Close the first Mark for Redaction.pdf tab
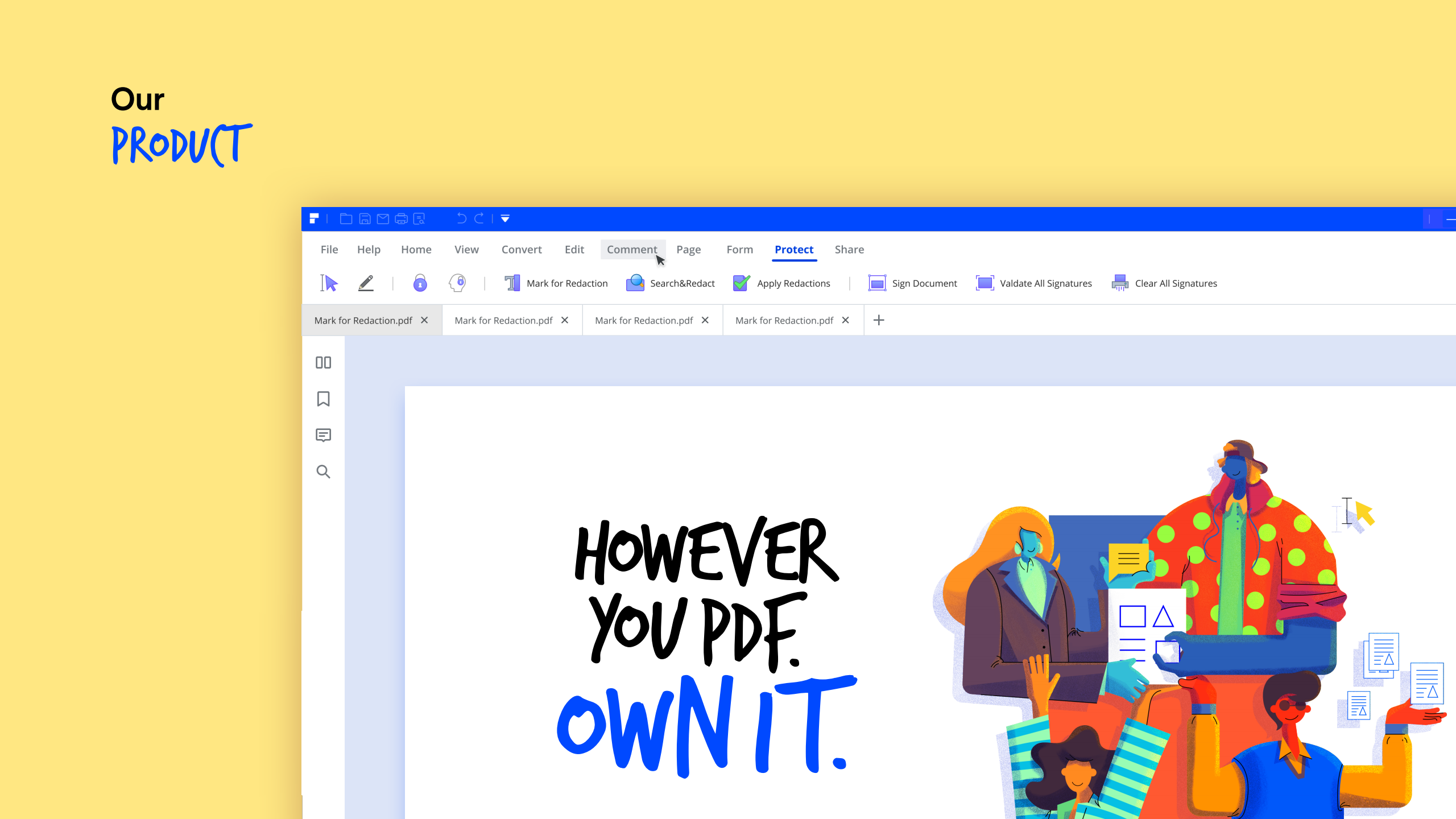This screenshot has height=819, width=1456. (x=424, y=320)
